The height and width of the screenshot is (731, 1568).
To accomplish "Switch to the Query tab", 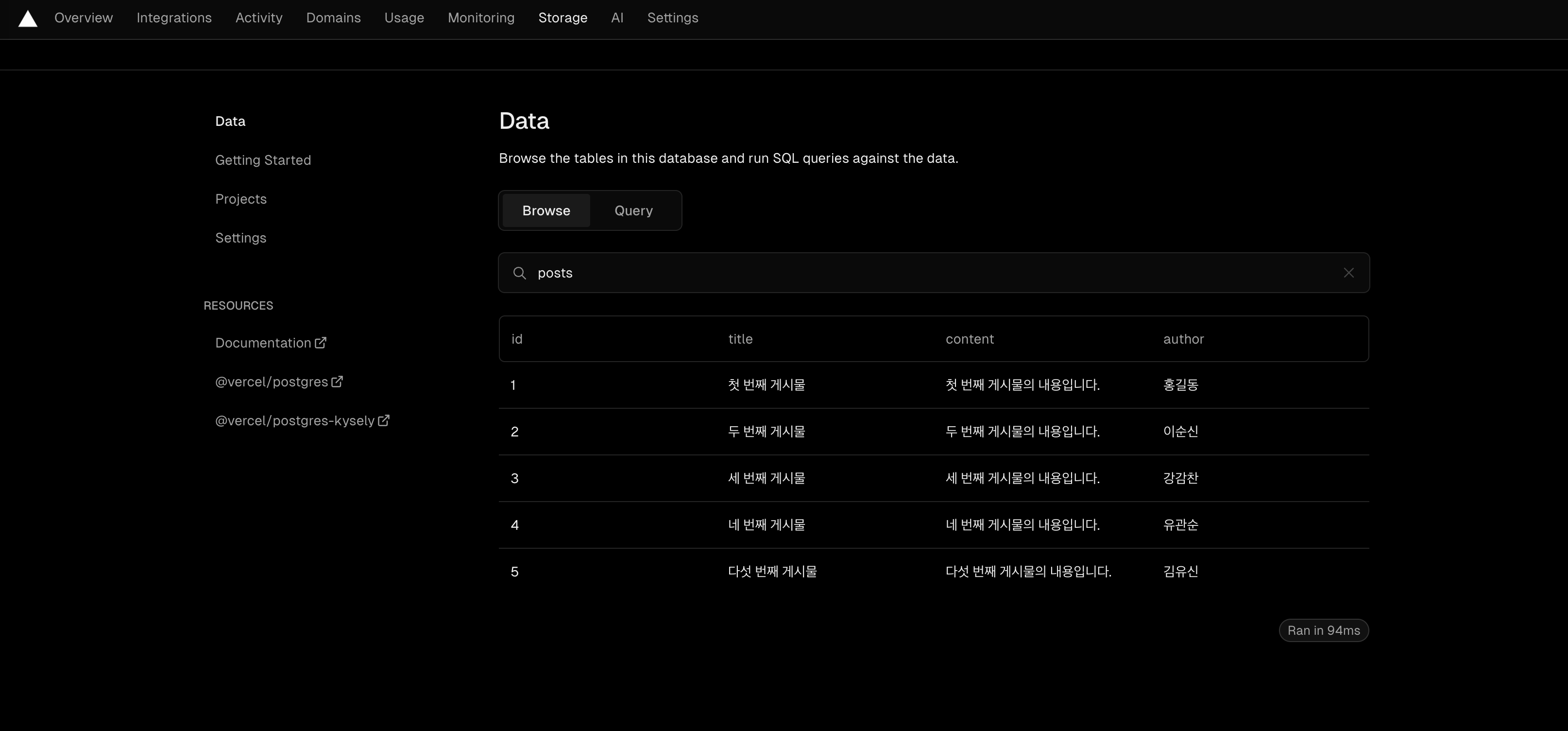I will [633, 211].
